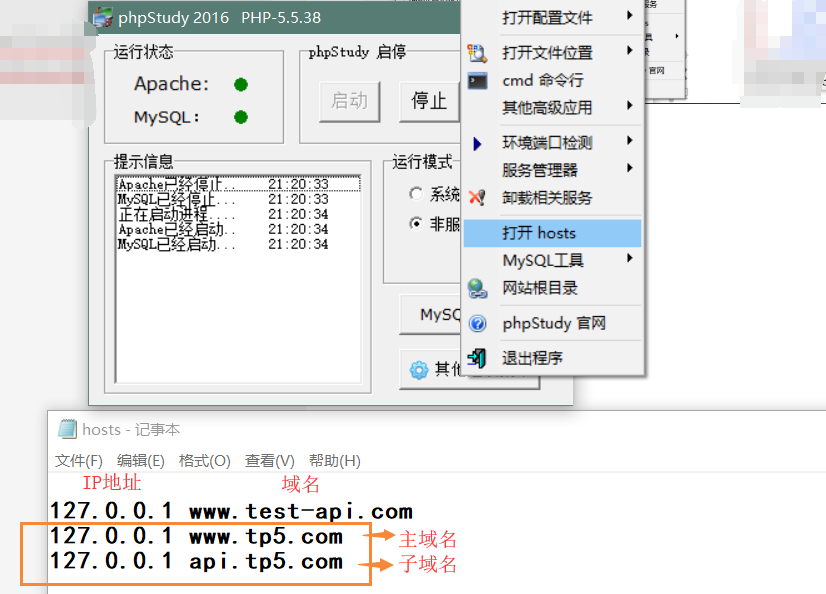Open the 帮助(H) menu in Notepad
Viewport: 826px width, 594px height.
(x=335, y=461)
